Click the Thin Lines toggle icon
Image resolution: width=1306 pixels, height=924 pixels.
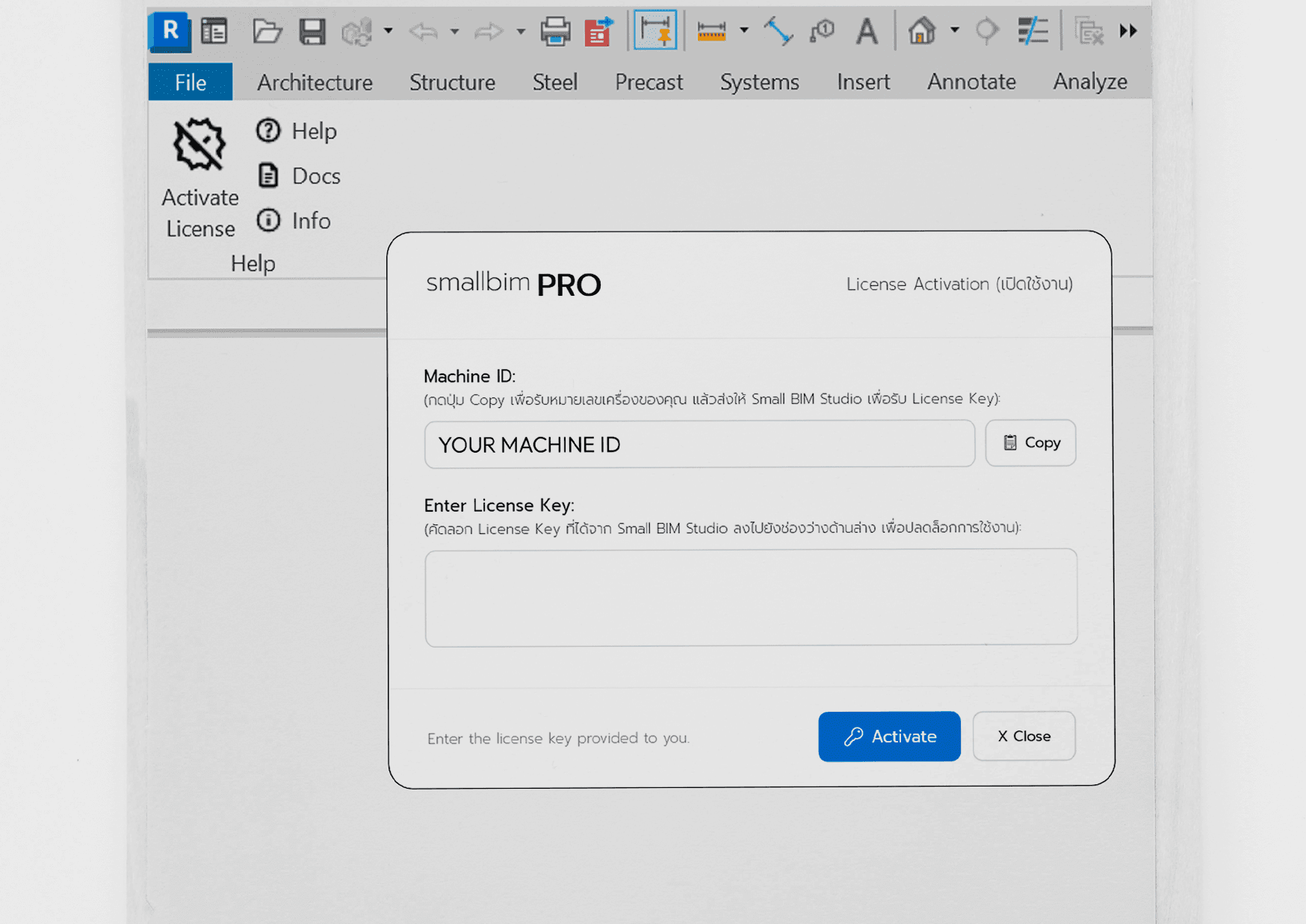pyautogui.click(x=1032, y=31)
